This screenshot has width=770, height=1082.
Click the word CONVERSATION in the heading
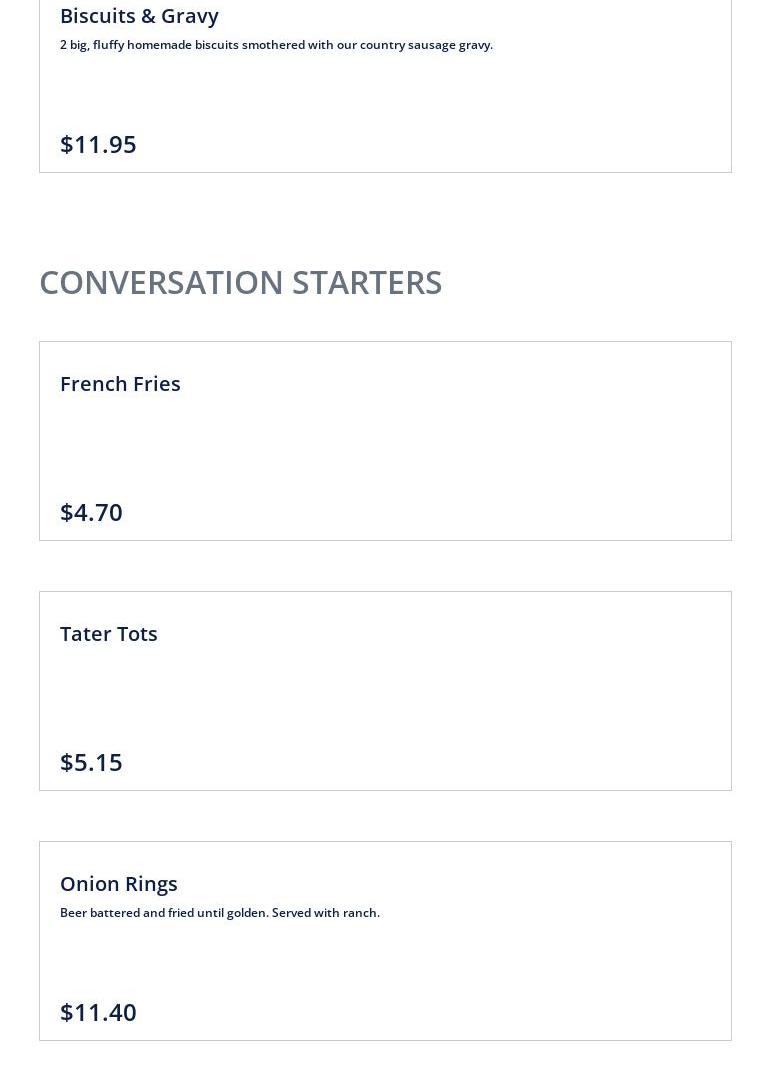coord(161,282)
